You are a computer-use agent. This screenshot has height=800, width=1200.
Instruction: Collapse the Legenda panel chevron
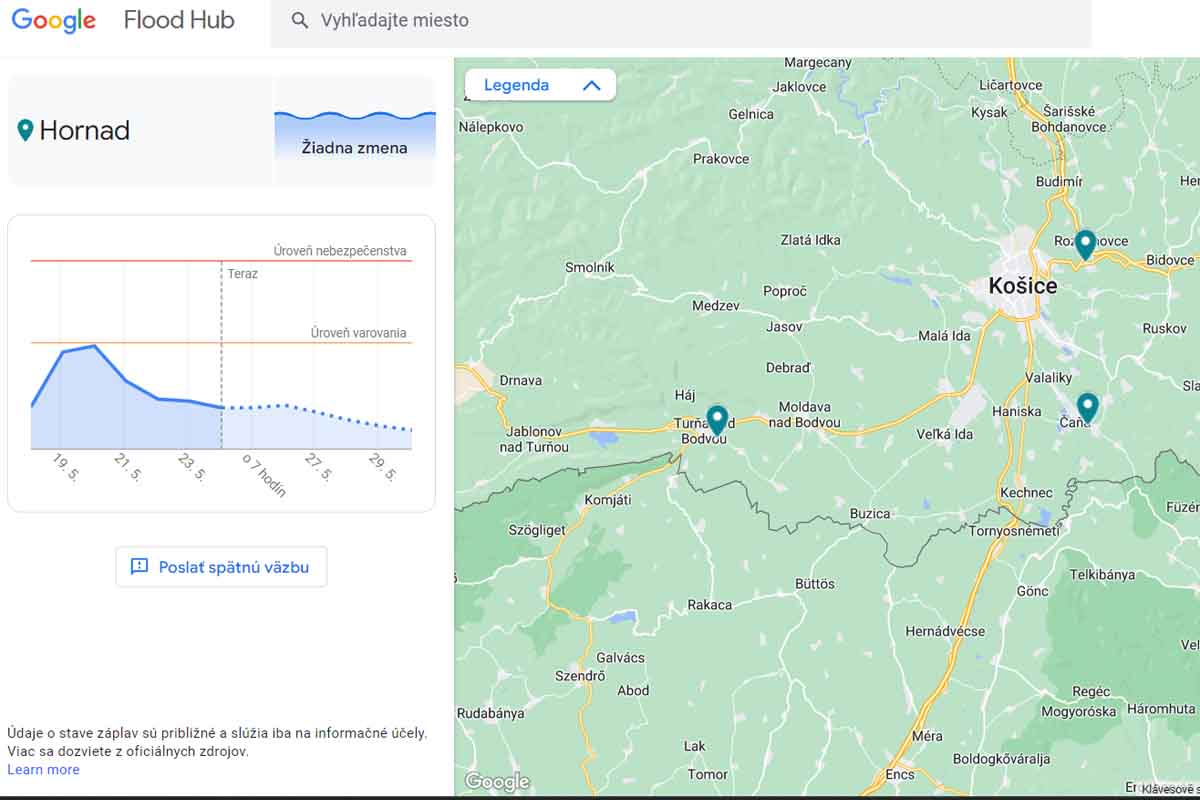tap(591, 86)
